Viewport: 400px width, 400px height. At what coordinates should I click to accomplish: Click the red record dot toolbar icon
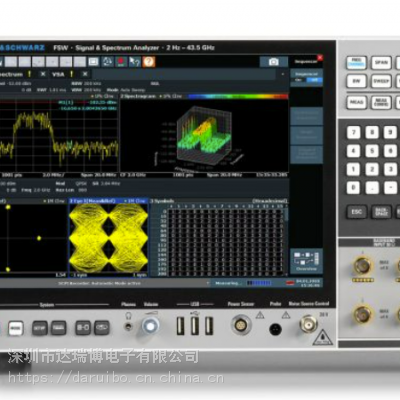[x=121, y=62]
